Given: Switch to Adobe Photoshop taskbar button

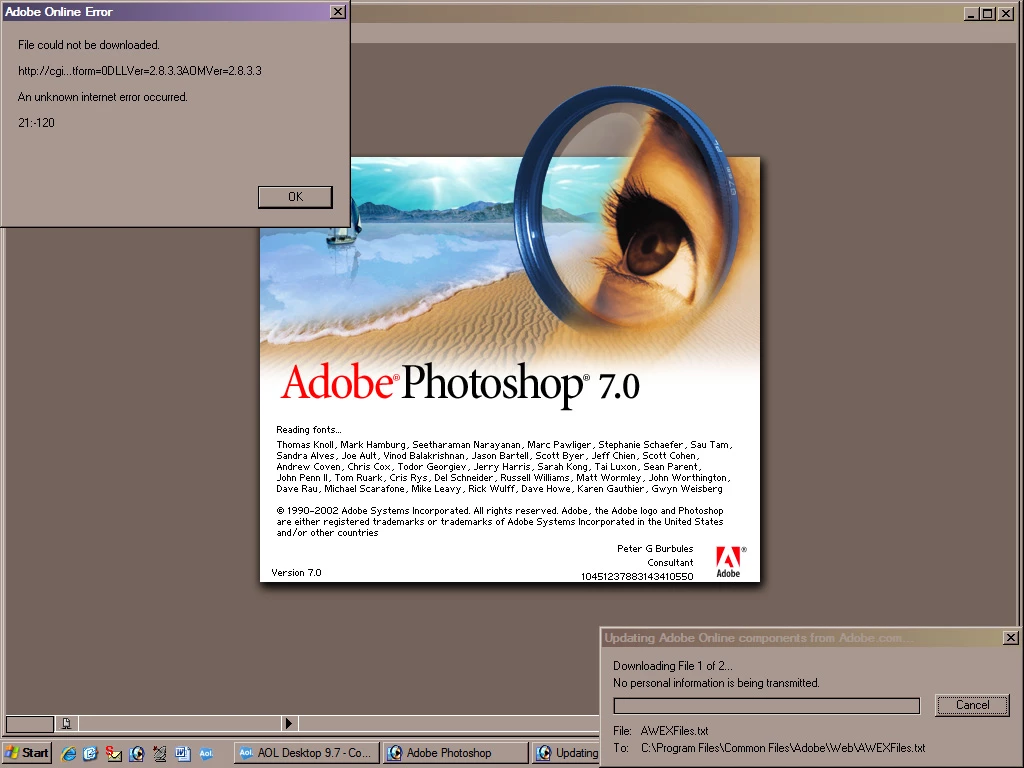Looking at the screenshot, I should pos(455,753).
